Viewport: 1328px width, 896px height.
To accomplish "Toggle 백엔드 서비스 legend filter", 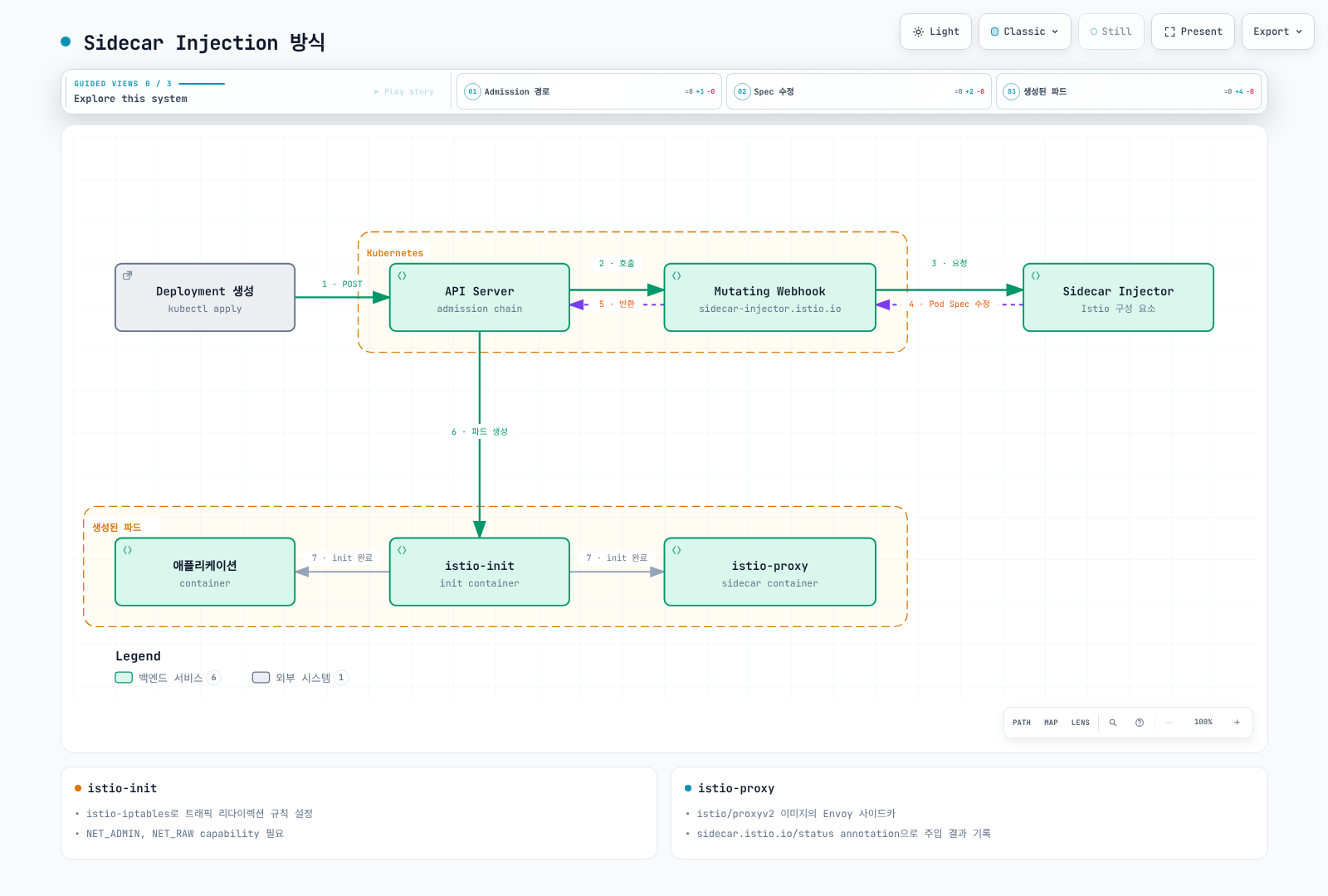I will point(168,678).
